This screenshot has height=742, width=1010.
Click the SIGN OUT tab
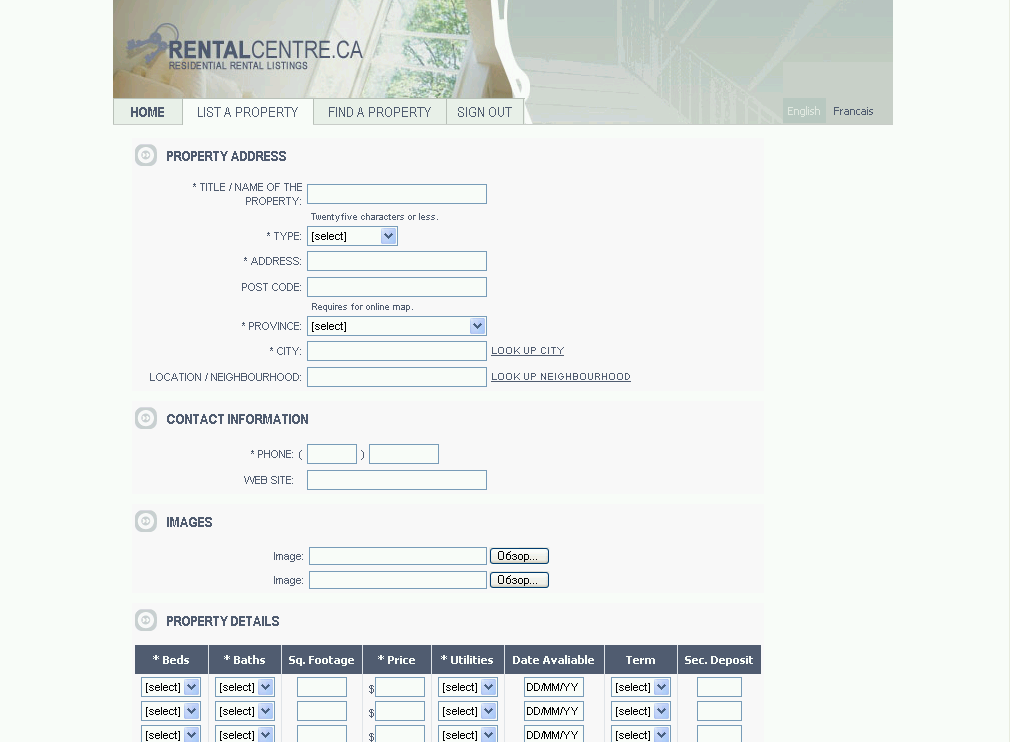[484, 112]
